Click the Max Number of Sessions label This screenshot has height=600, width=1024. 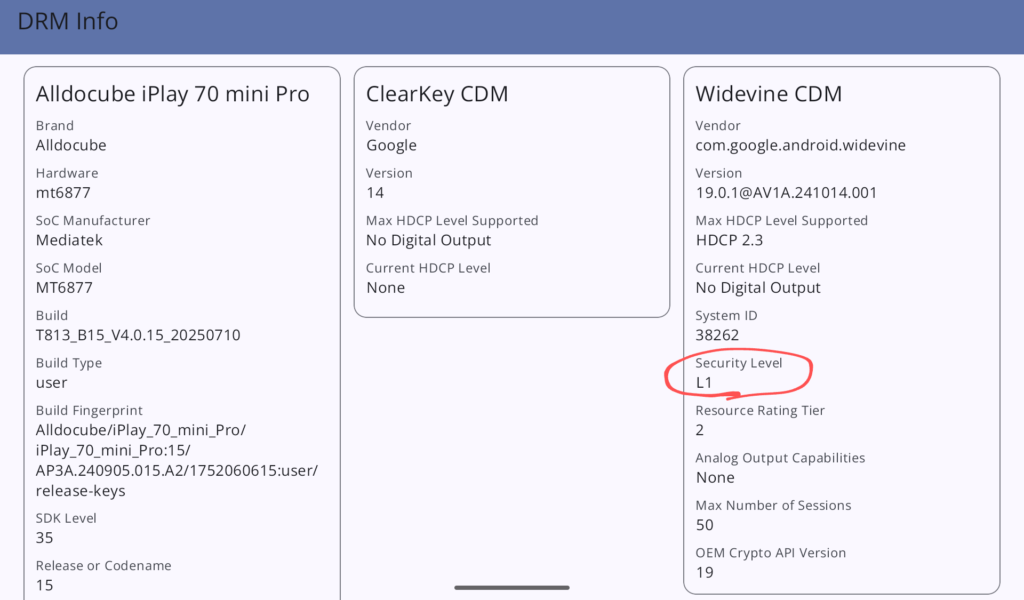point(773,505)
